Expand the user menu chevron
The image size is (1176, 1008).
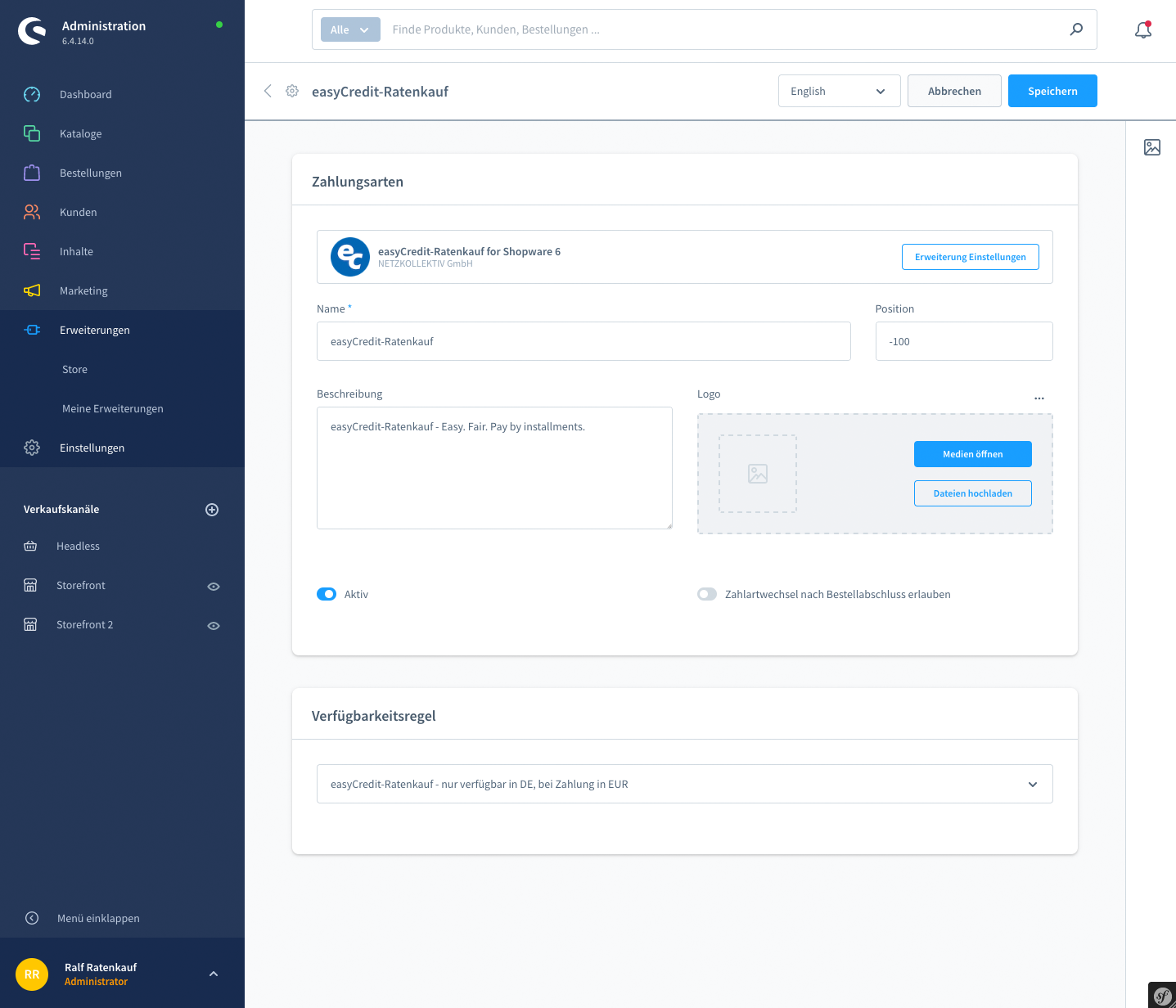[x=214, y=974]
